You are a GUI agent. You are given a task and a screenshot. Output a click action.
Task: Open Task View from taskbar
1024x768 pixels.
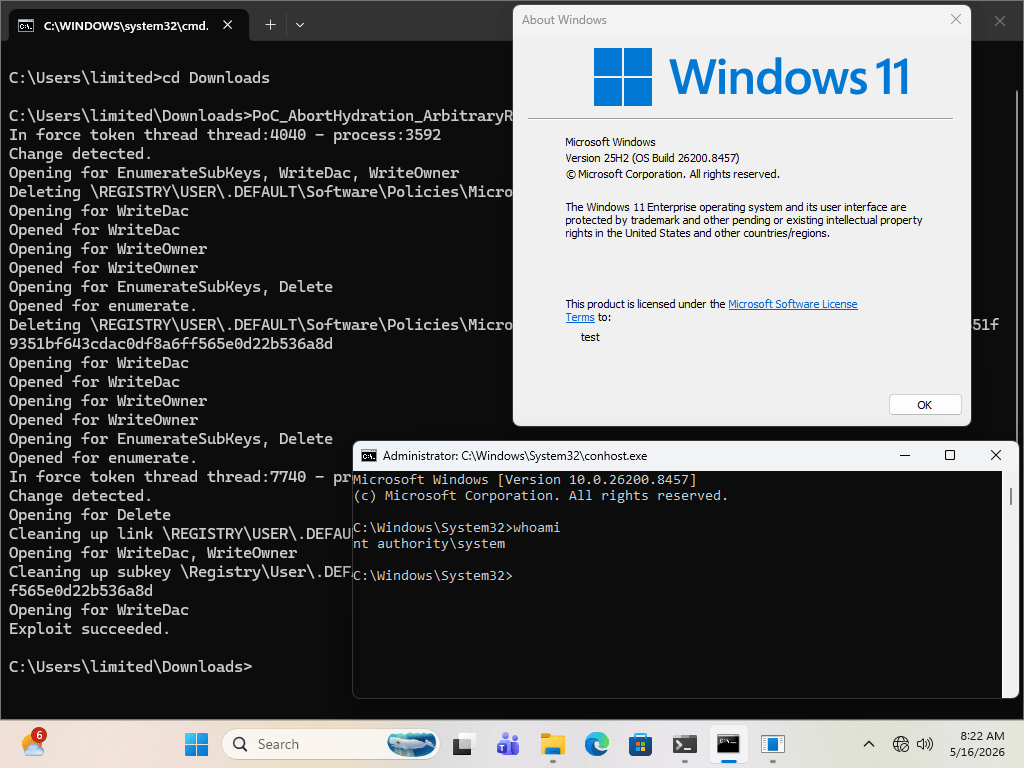464,744
